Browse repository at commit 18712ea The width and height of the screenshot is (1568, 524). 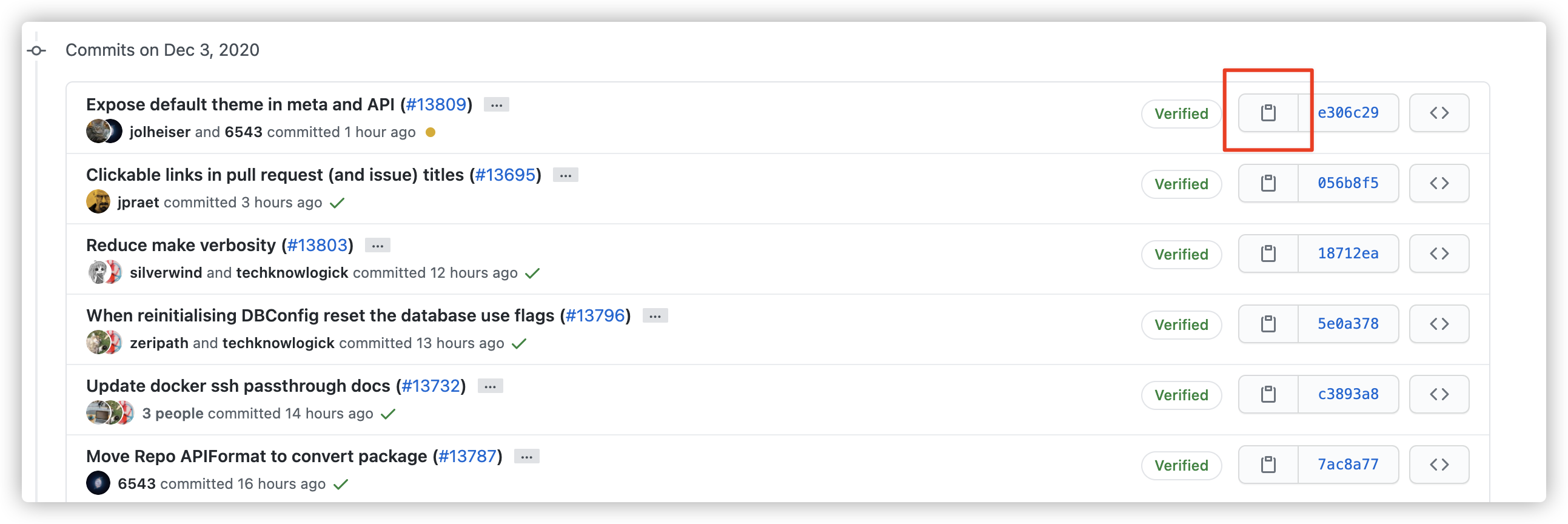1439,253
